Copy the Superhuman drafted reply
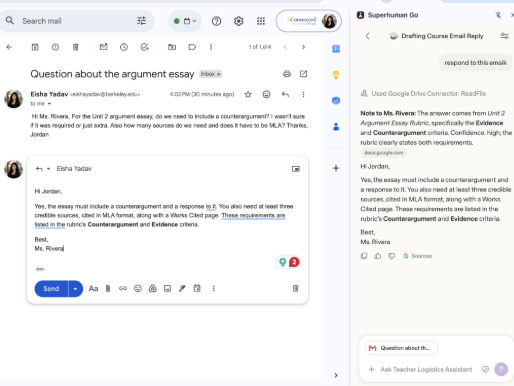The height and width of the screenshot is (386, 514). point(364,256)
